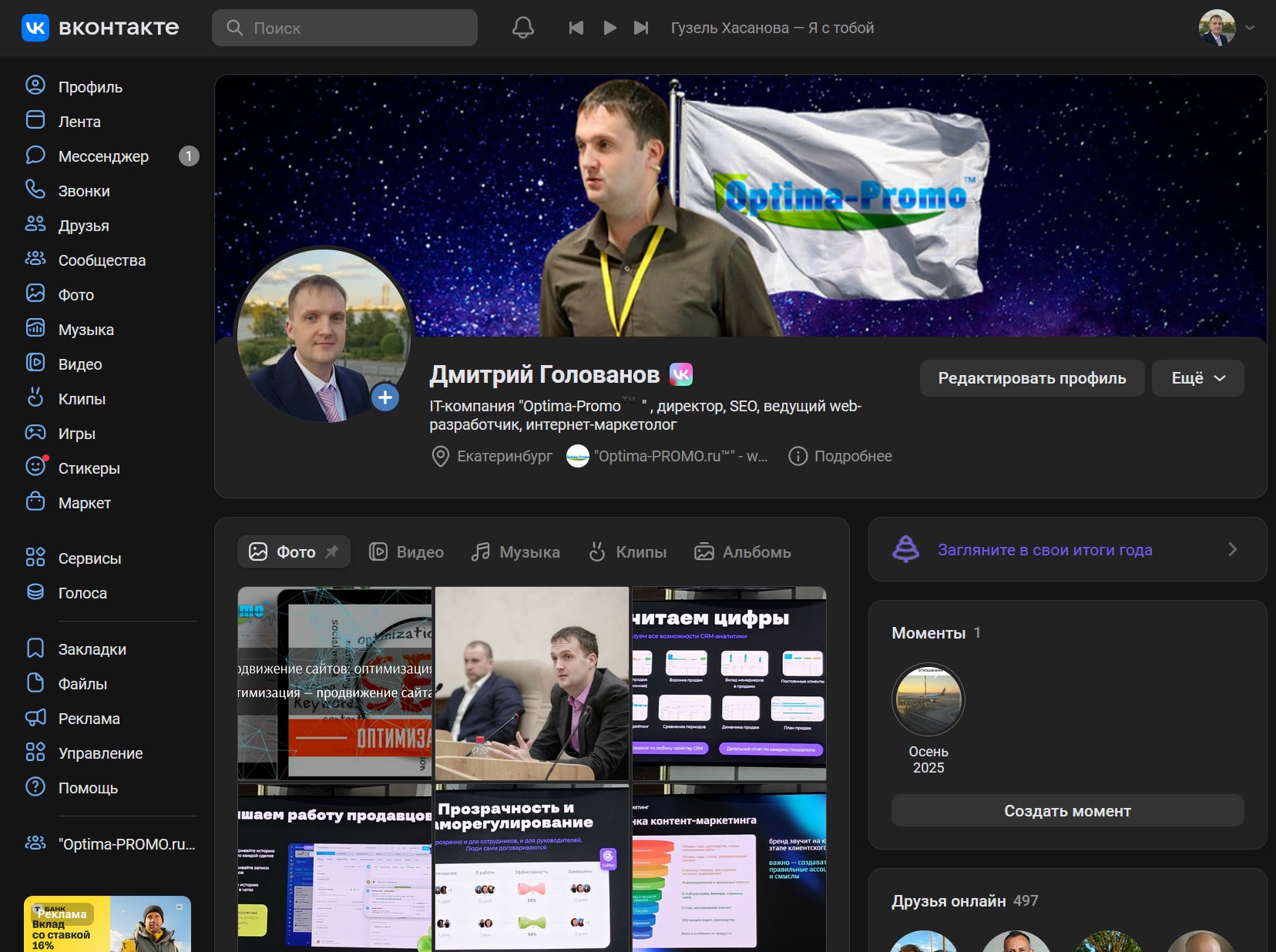Switch to the Видео tab
The width and height of the screenshot is (1276, 952).
(x=407, y=551)
